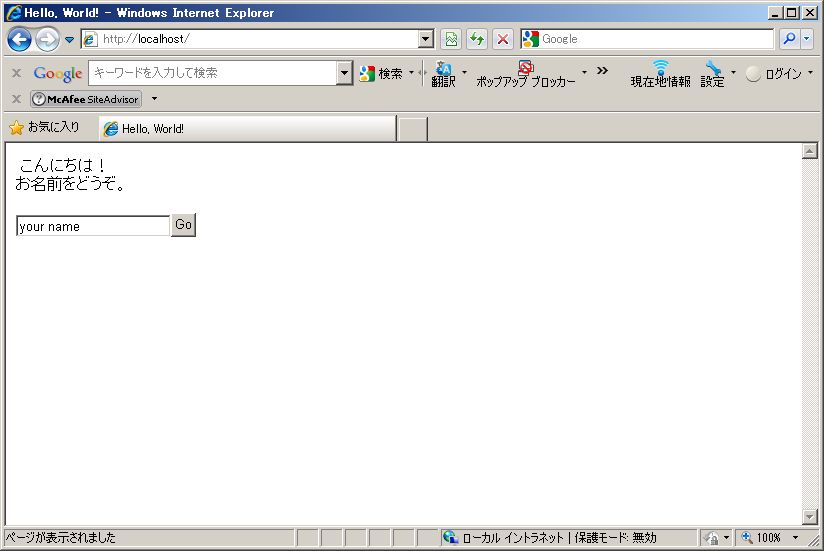Expand the Google Toolbar search history dropdown
The image size is (824, 551).
344,73
